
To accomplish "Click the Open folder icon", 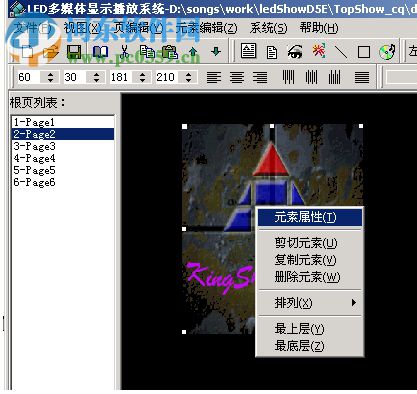I will [51, 52].
